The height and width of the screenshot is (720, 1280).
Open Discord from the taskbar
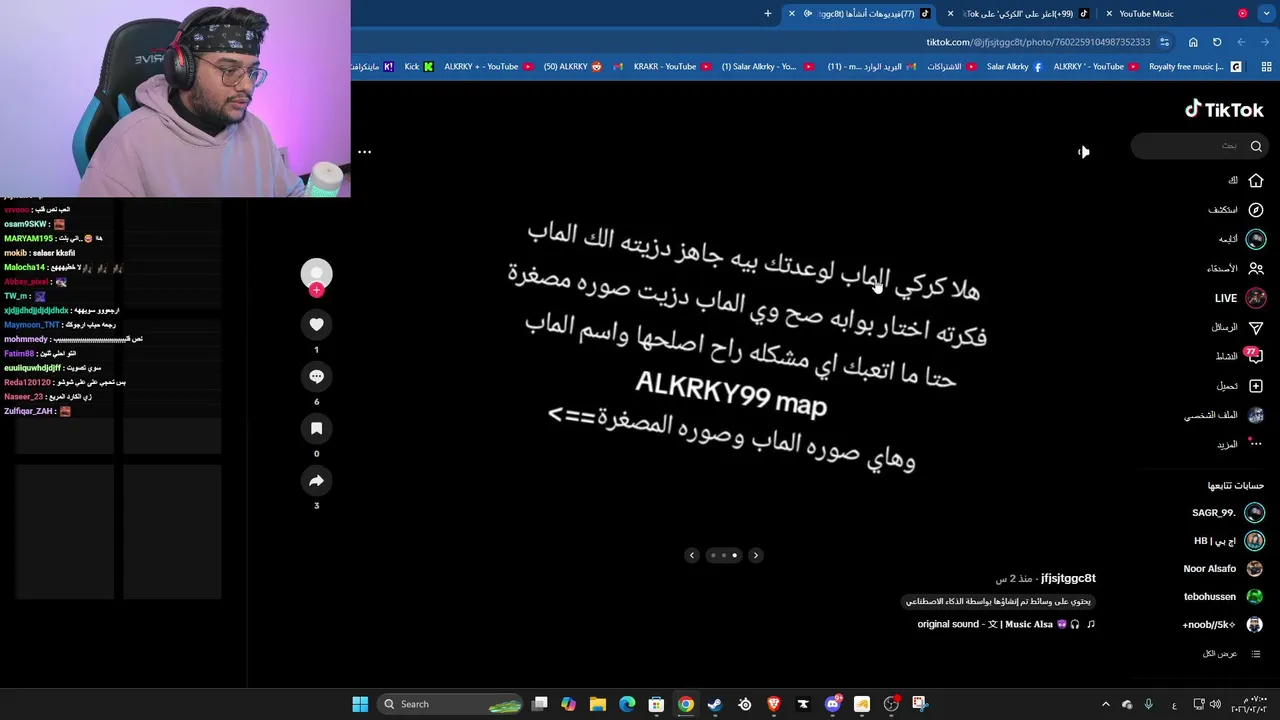coord(832,704)
